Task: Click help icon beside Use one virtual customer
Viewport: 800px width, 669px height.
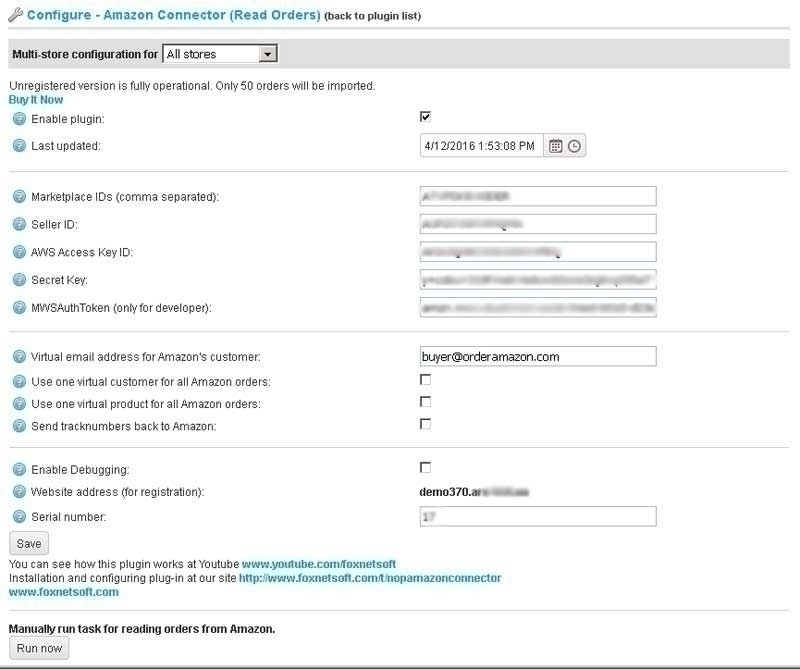Action: click(x=19, y=382)
